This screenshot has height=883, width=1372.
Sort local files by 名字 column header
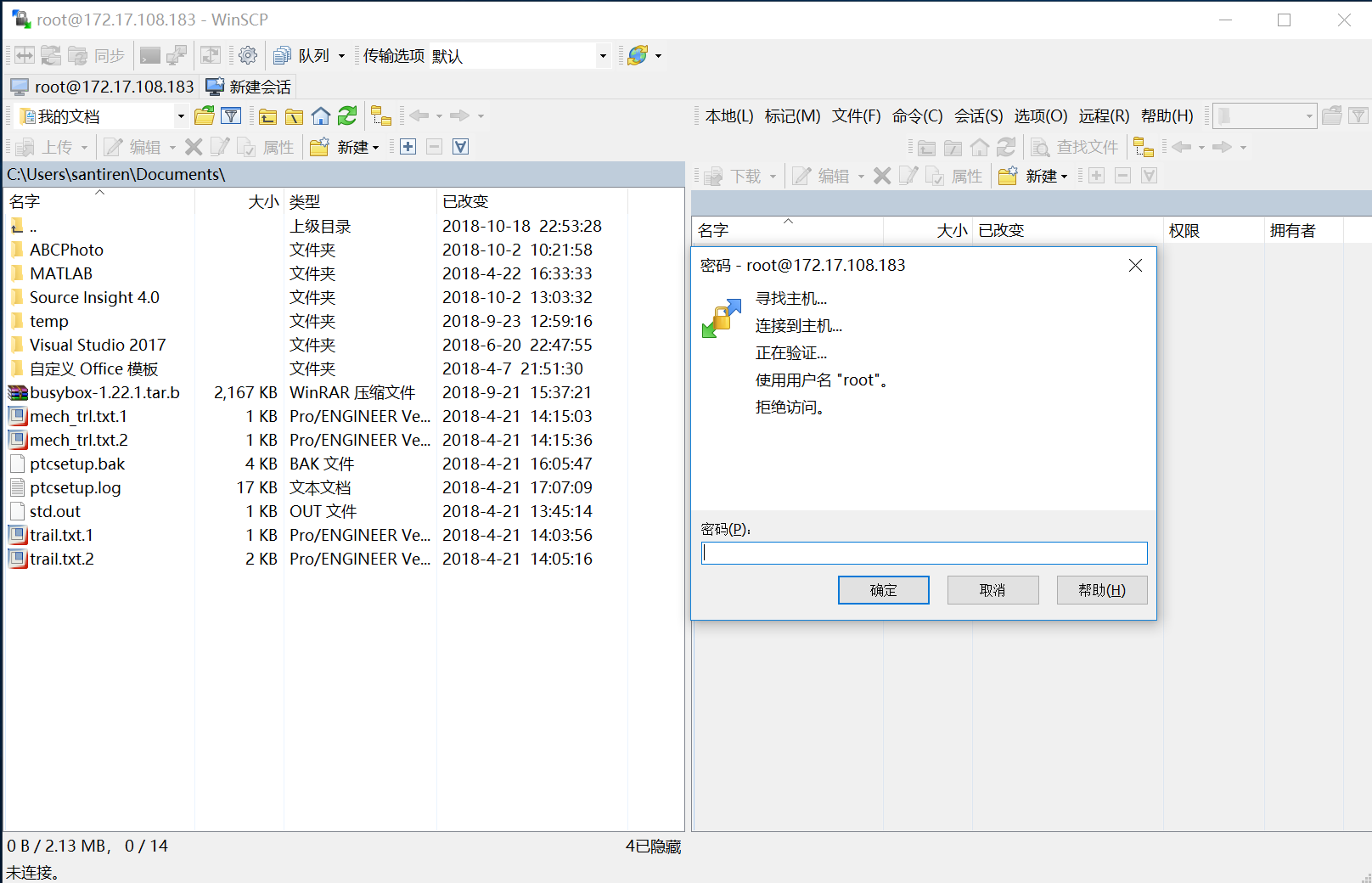pos(99,201)
